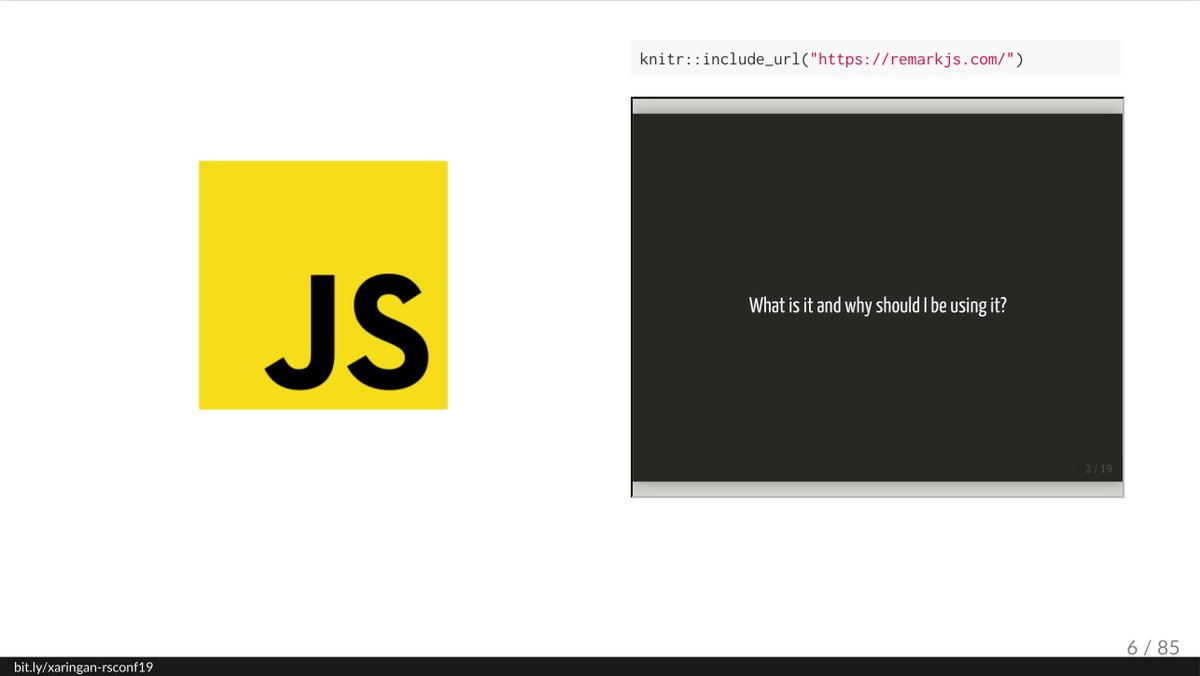Click the slide number 6 / 85
The width and height of the screenshot is (1200, 676).
(x=1153, y=647)
